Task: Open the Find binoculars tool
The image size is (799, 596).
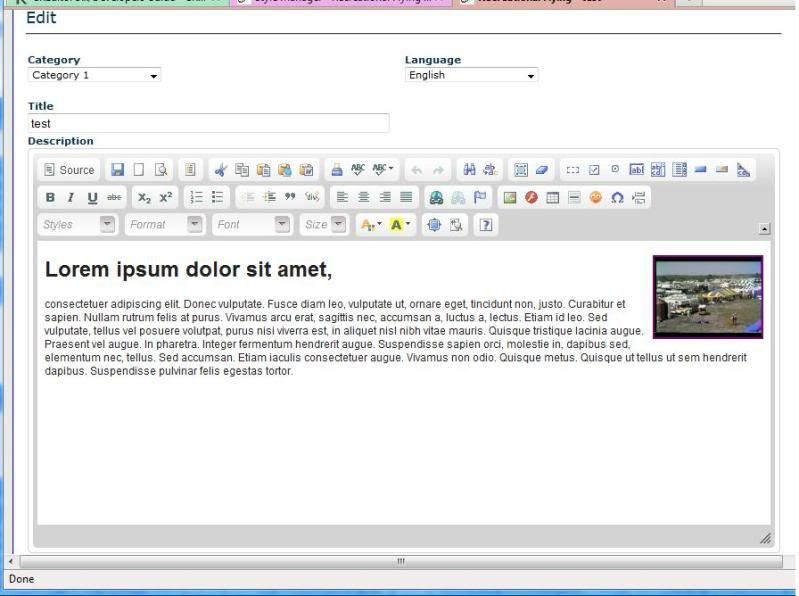Action: coord(469,170)
